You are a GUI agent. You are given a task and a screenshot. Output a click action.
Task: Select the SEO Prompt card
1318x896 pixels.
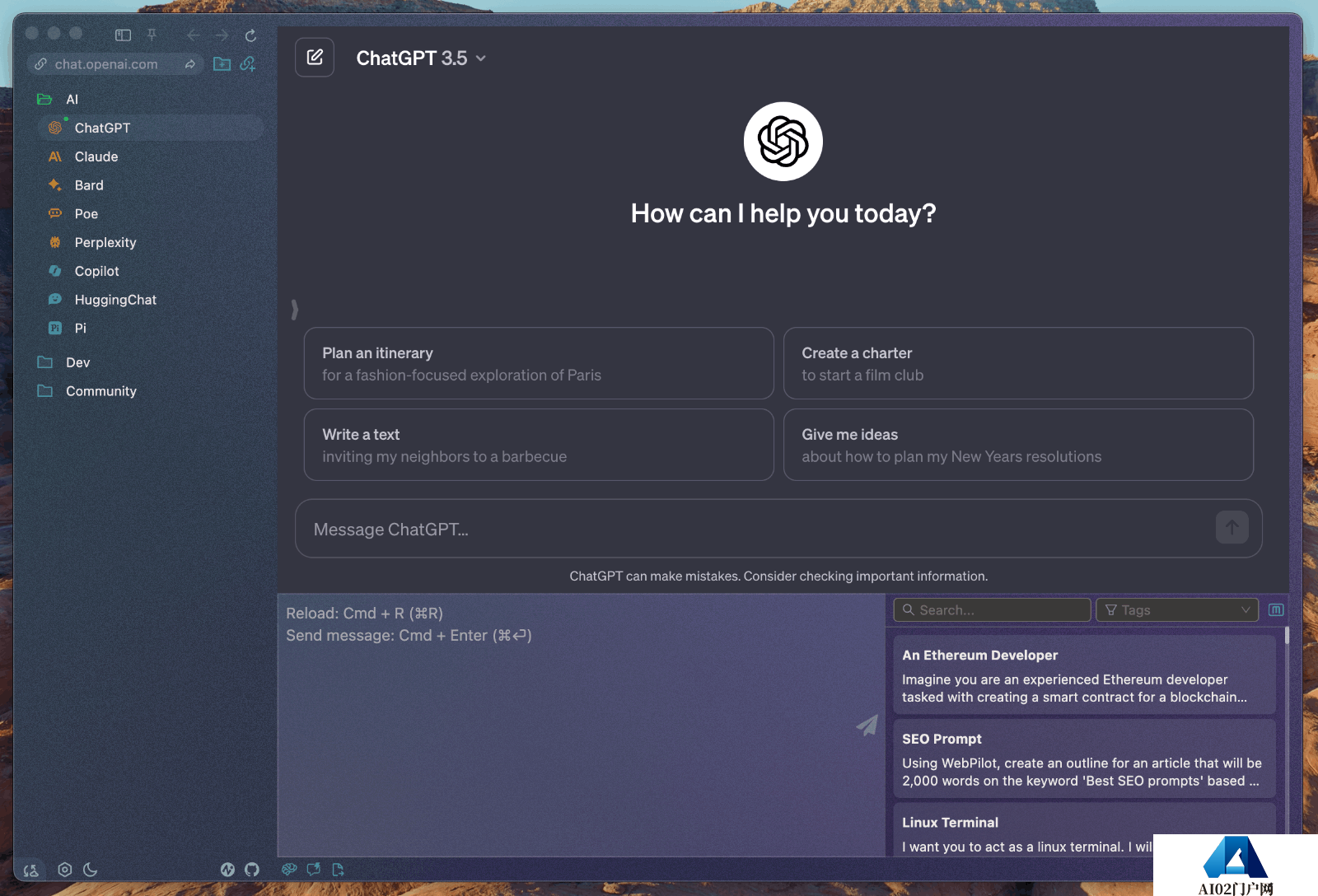(1084, 758)
